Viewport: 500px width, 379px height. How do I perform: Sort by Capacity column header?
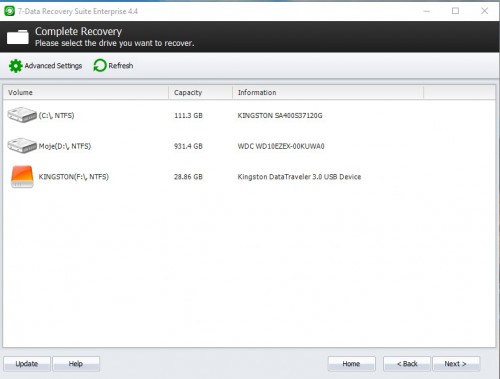[x=200, y=92]
